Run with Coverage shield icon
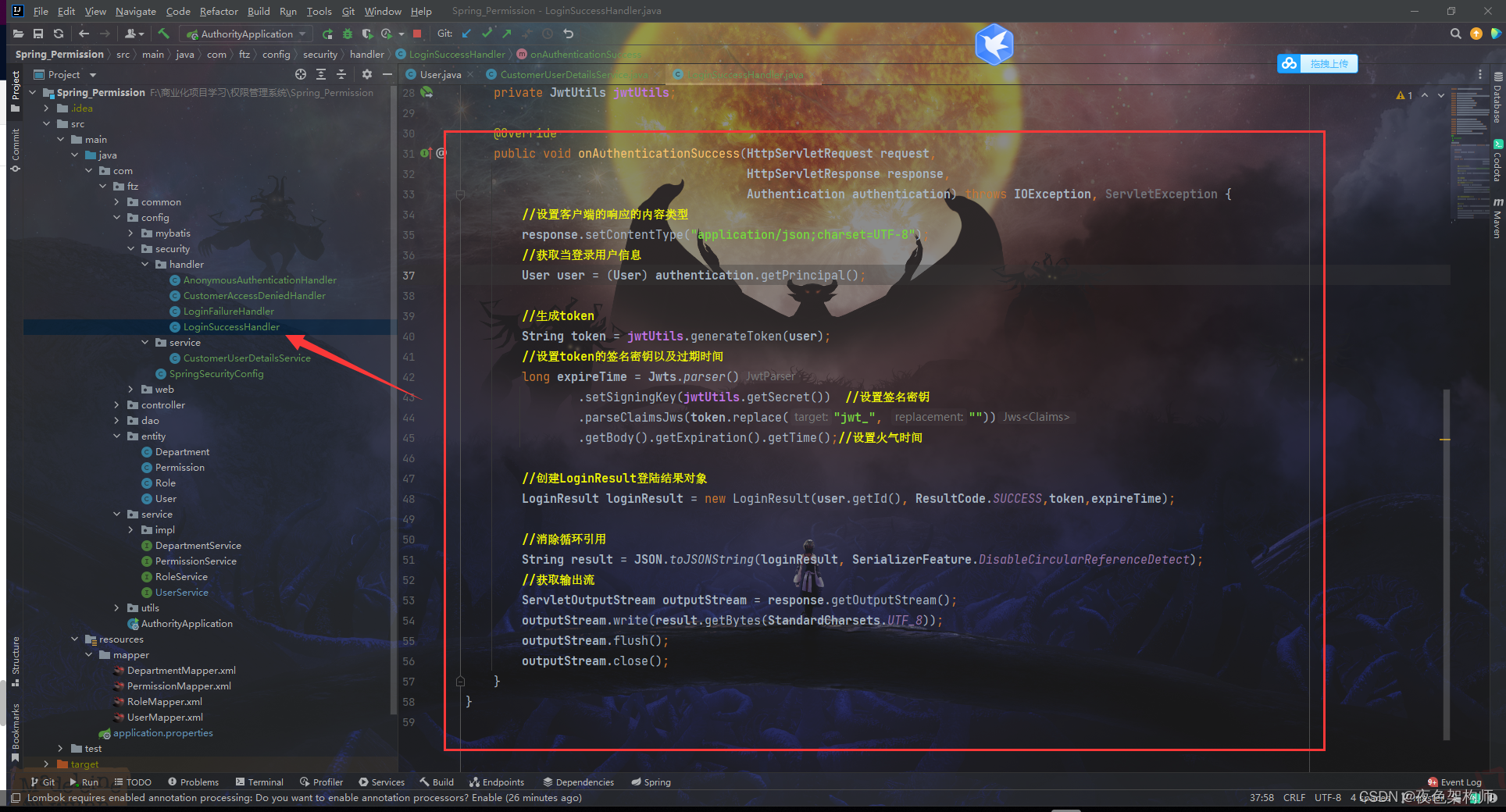Viewport: 1506px width, 812px height. coord(367,34)
